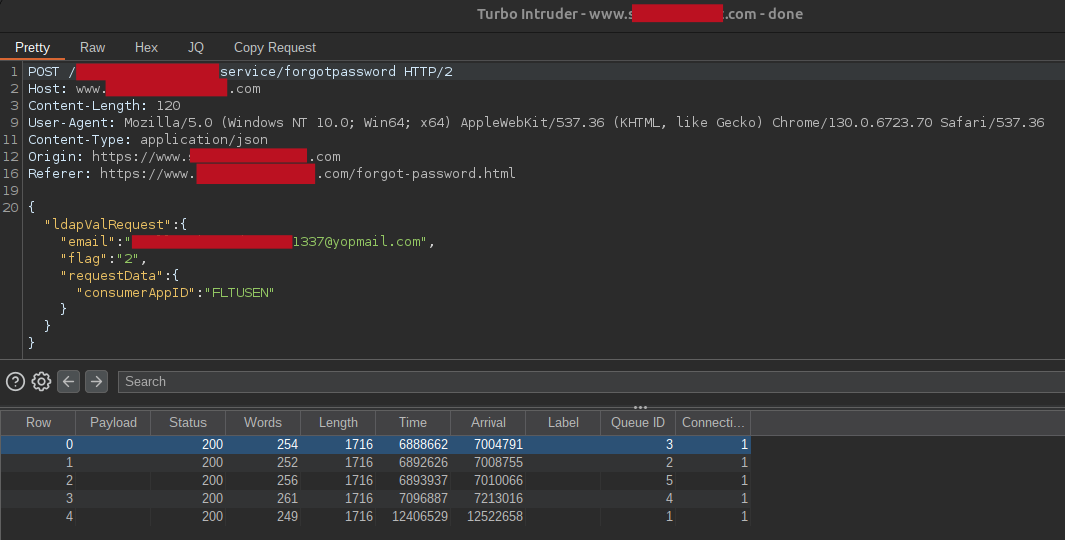This screenshot has height=540, width=1065.
Task: Sort results by Status column header
Action: click(188, 422)
